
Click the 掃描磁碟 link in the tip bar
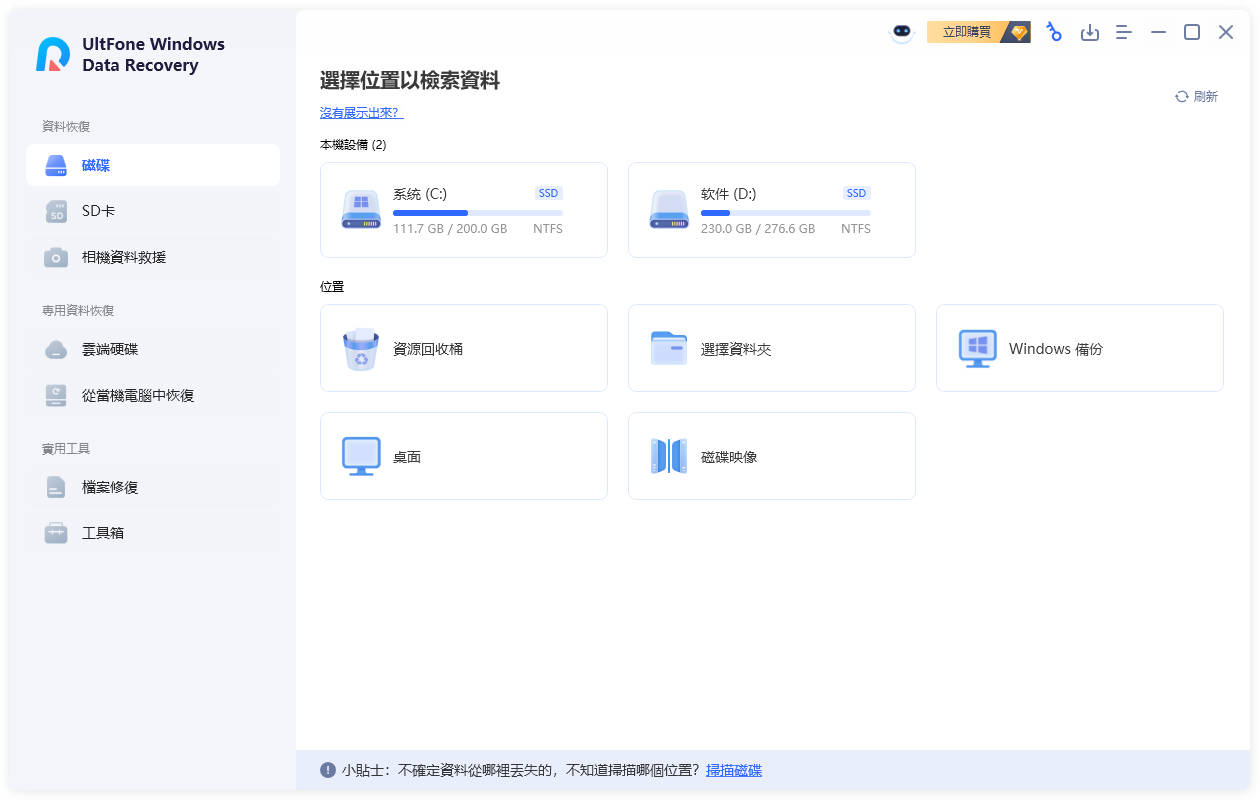tap(733, 770)
